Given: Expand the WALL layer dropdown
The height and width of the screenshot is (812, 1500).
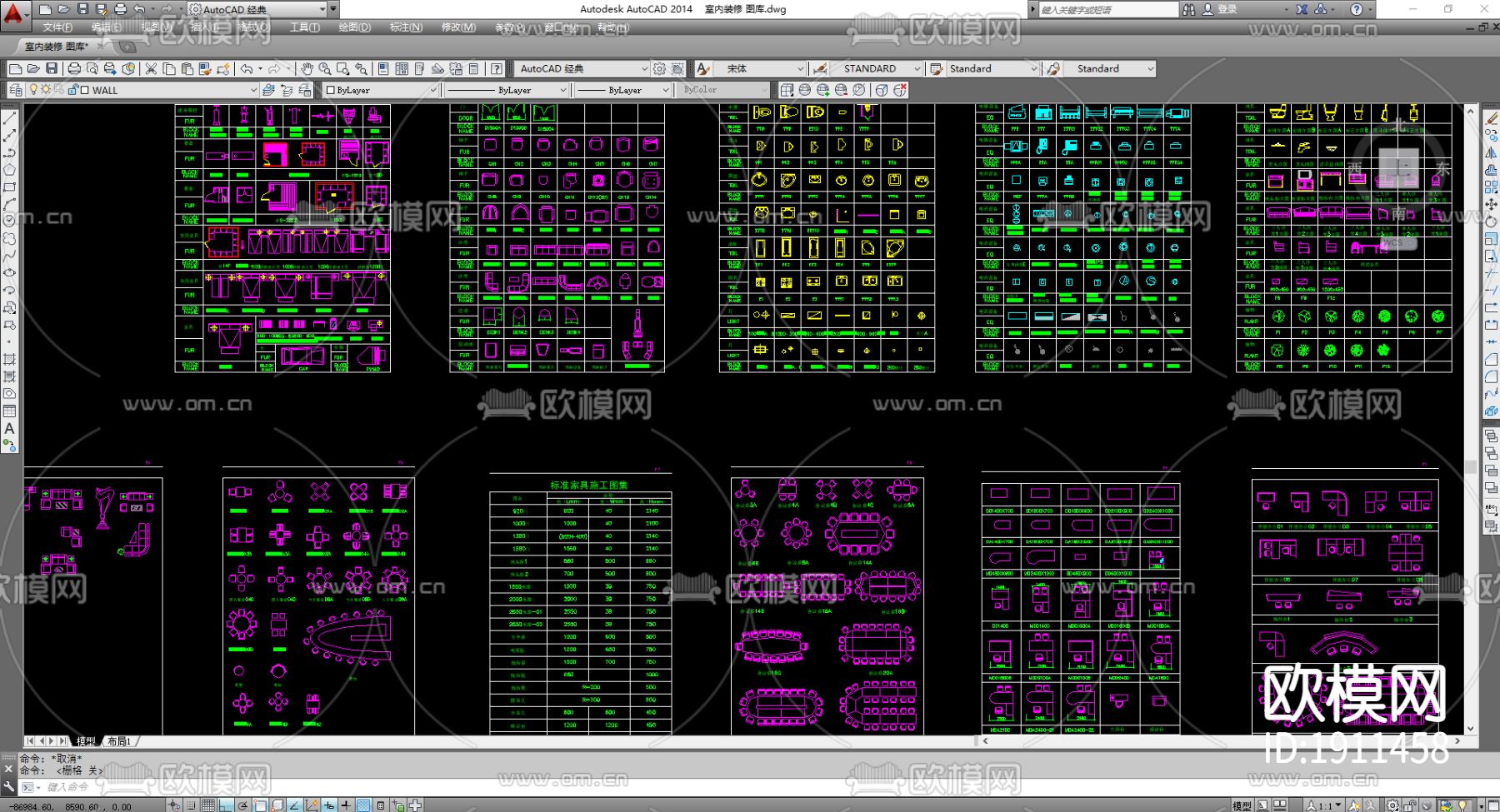Looking at the screenshot, I should [253, 90].
